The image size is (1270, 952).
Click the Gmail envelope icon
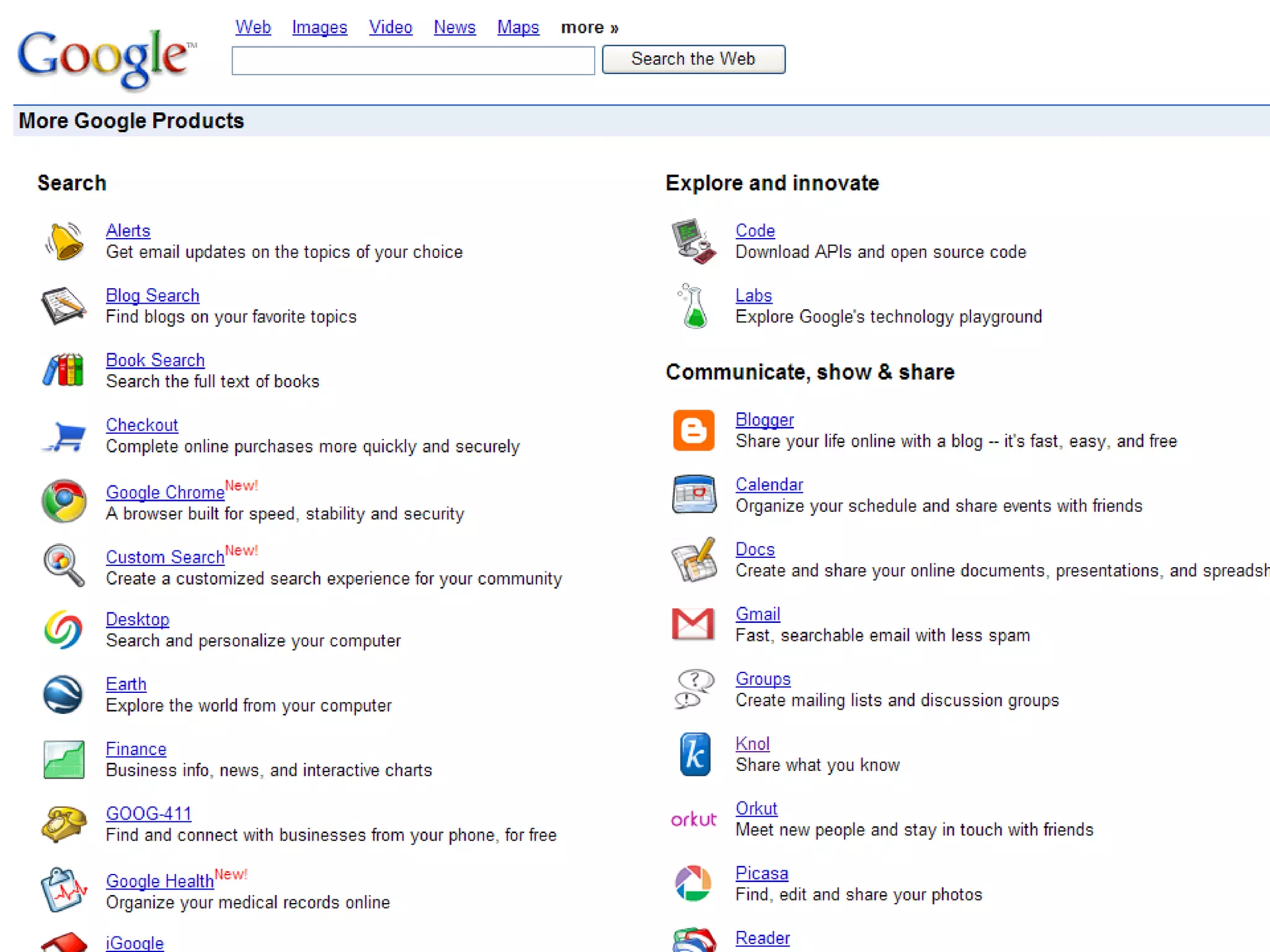click(693, 624)
